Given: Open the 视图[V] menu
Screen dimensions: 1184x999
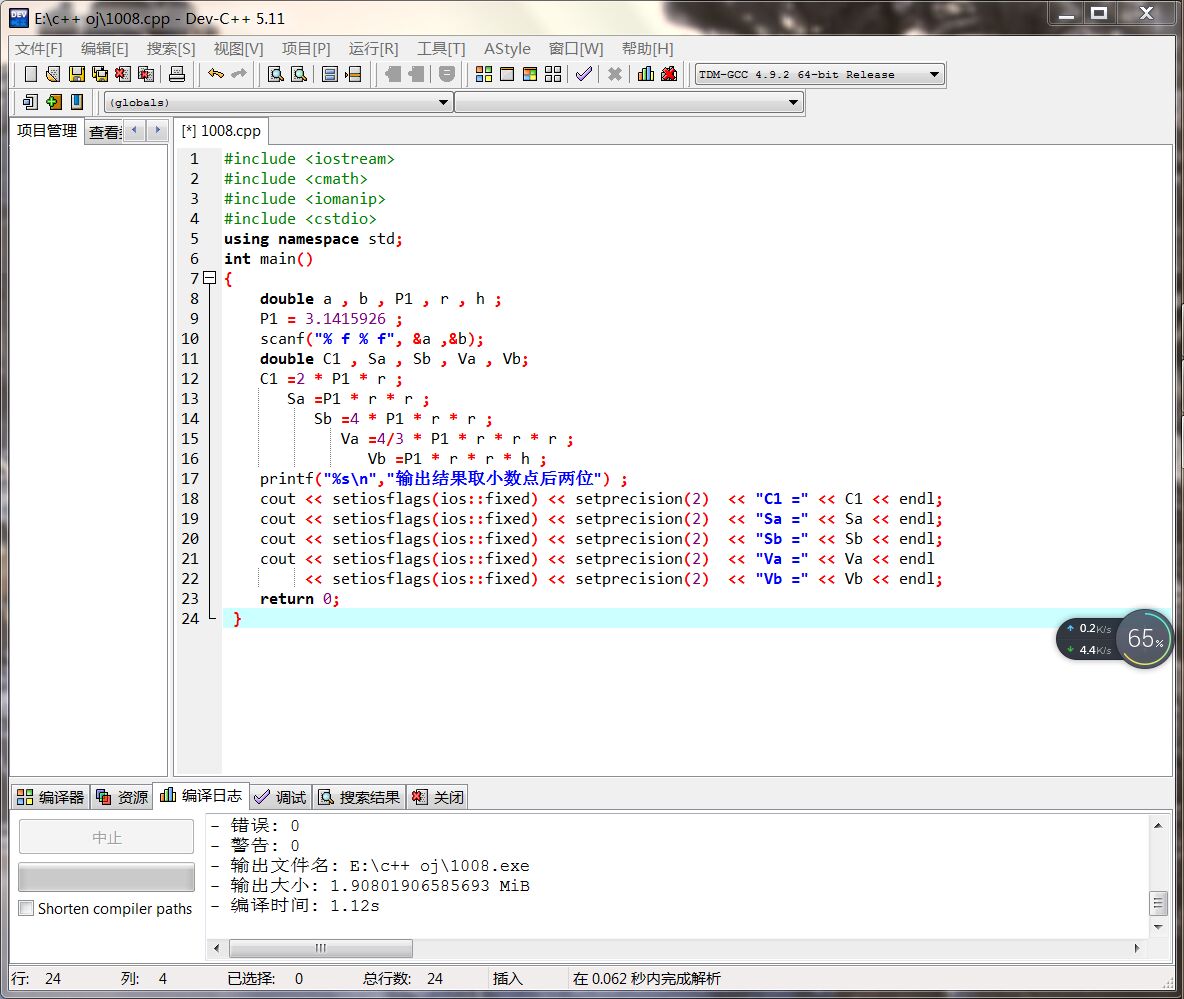Looking at the screenshot, I should click(x=239, y=48).
